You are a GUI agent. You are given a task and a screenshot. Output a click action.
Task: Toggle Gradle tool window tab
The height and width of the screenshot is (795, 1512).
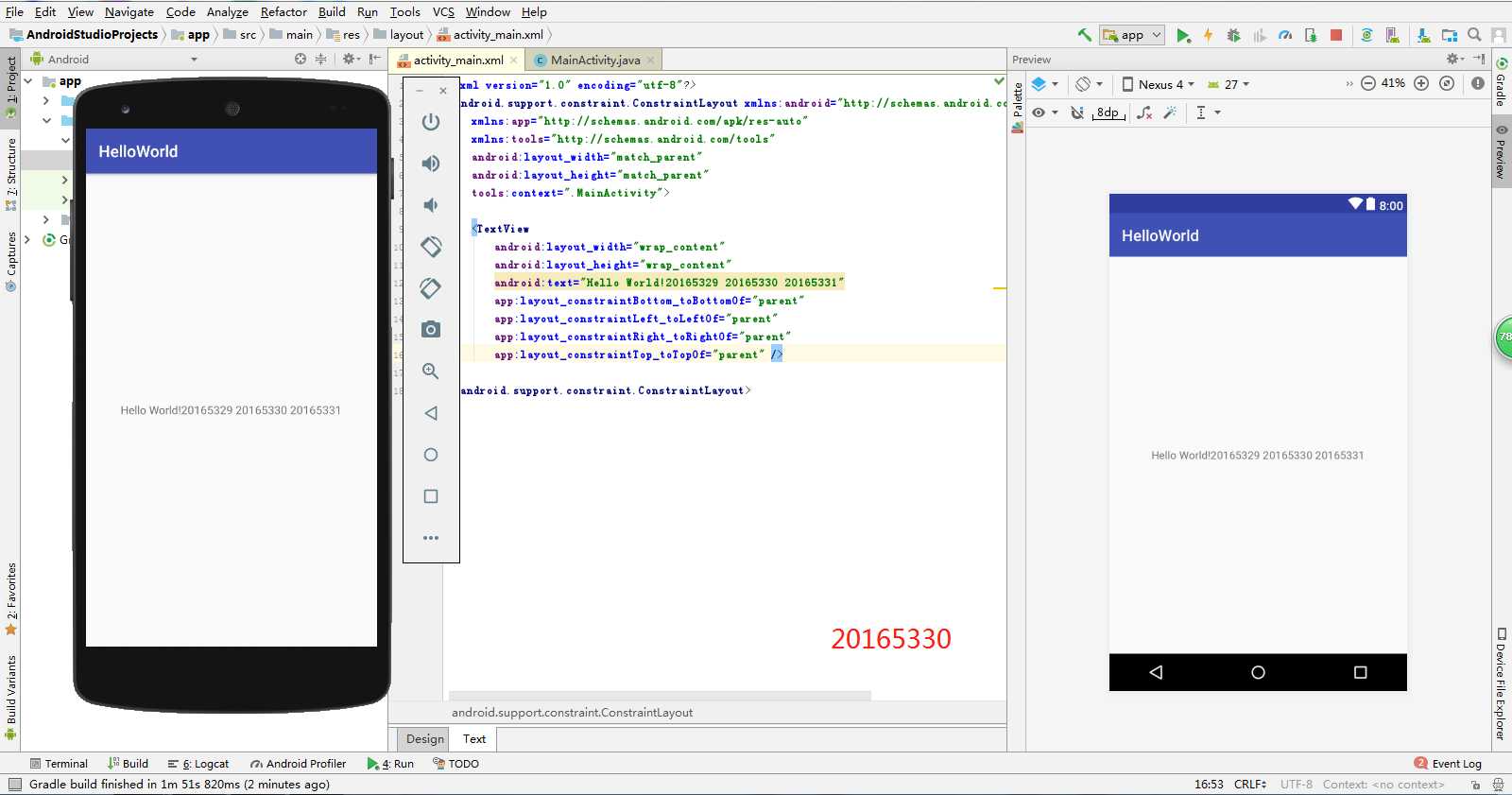coord(1501,82)
